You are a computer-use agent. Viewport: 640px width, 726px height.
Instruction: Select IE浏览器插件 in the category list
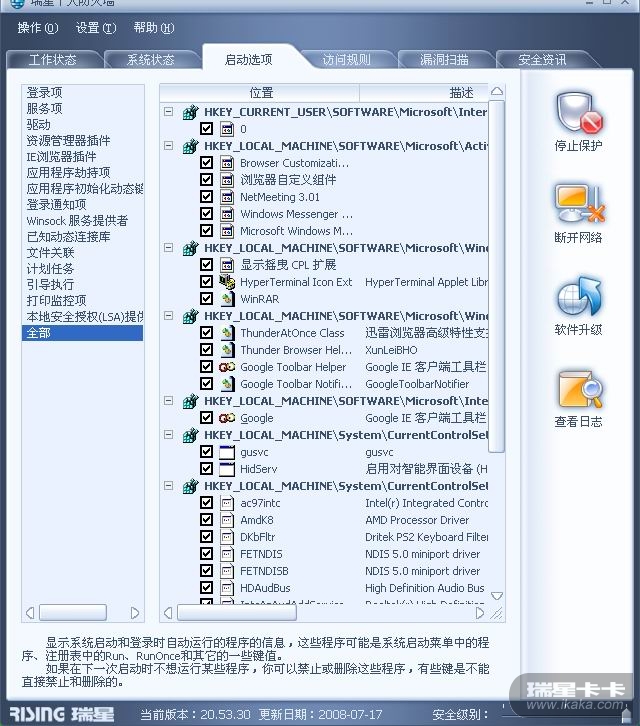click(62, 156)
